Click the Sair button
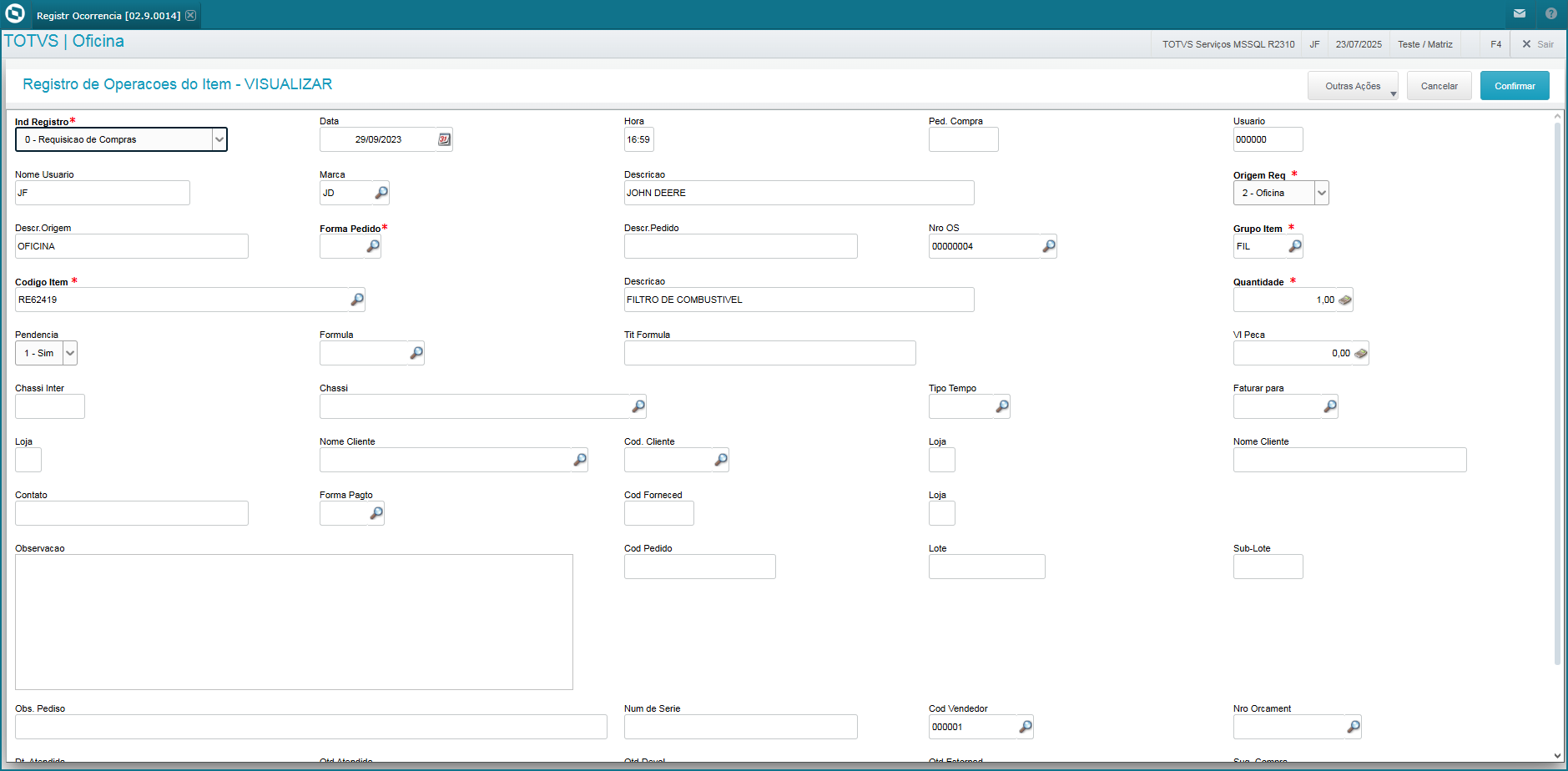Image resolution: width=1568 pixels, height=771 pixels. [1538, 44]
